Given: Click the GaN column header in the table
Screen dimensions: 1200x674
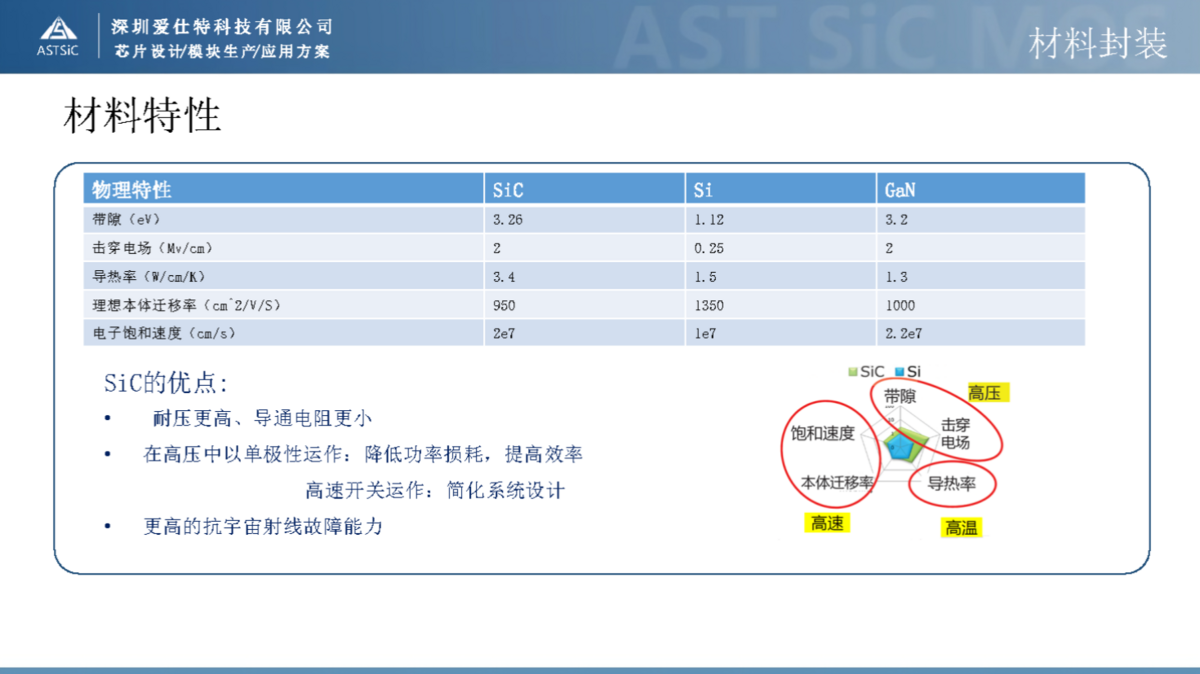Looking at the screenshot, I should pos(900,189).
